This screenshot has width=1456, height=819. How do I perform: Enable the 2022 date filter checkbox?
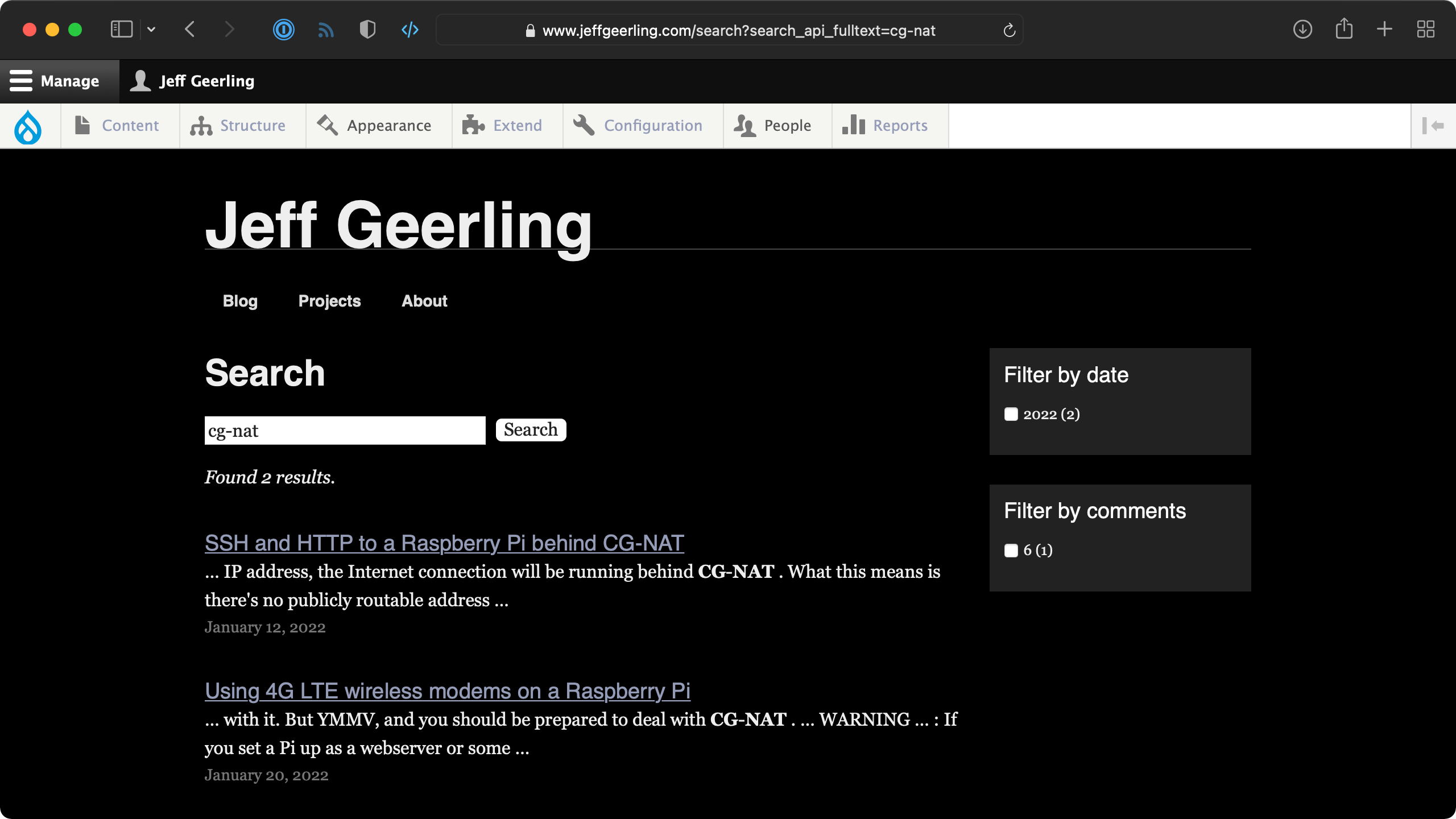(1011, 414)
